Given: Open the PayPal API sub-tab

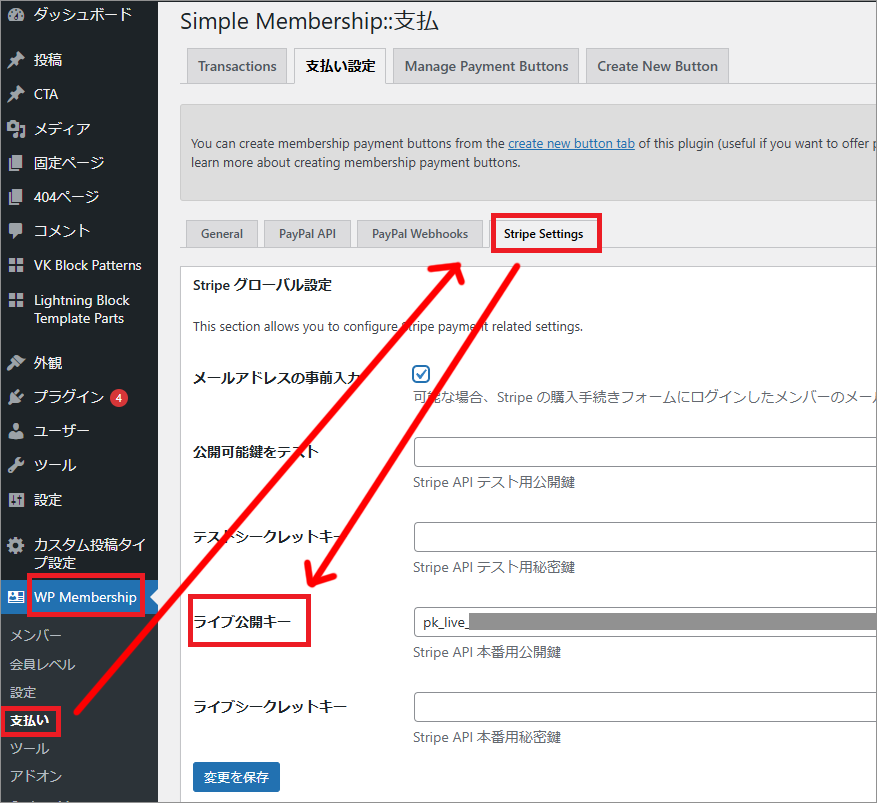Looking at the screenshot, I should click(307, 234).
